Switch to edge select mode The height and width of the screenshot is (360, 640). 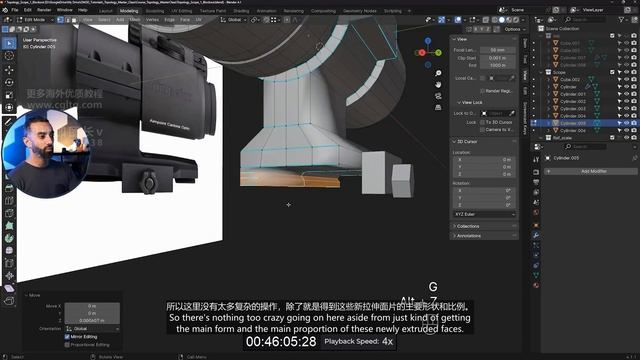[x=67, y=20]
